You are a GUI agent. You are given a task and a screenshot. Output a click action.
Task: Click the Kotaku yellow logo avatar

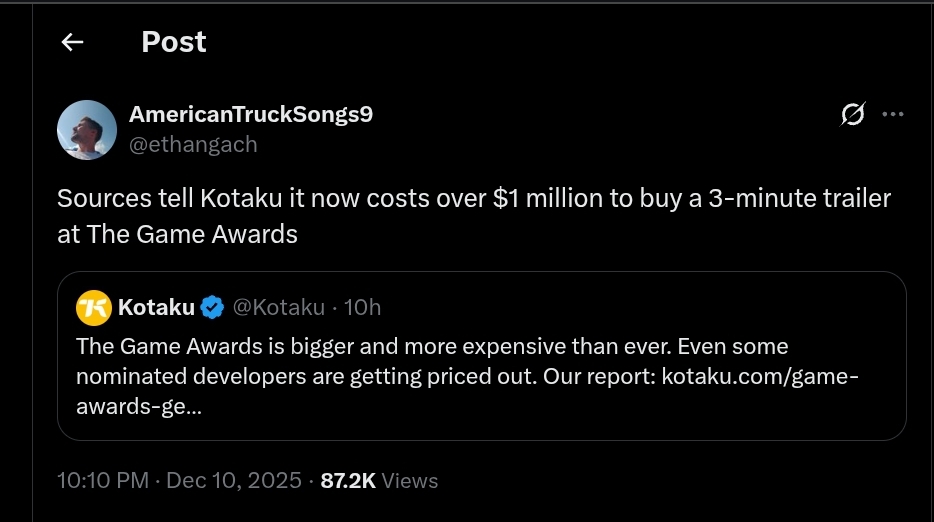point(94,307)
